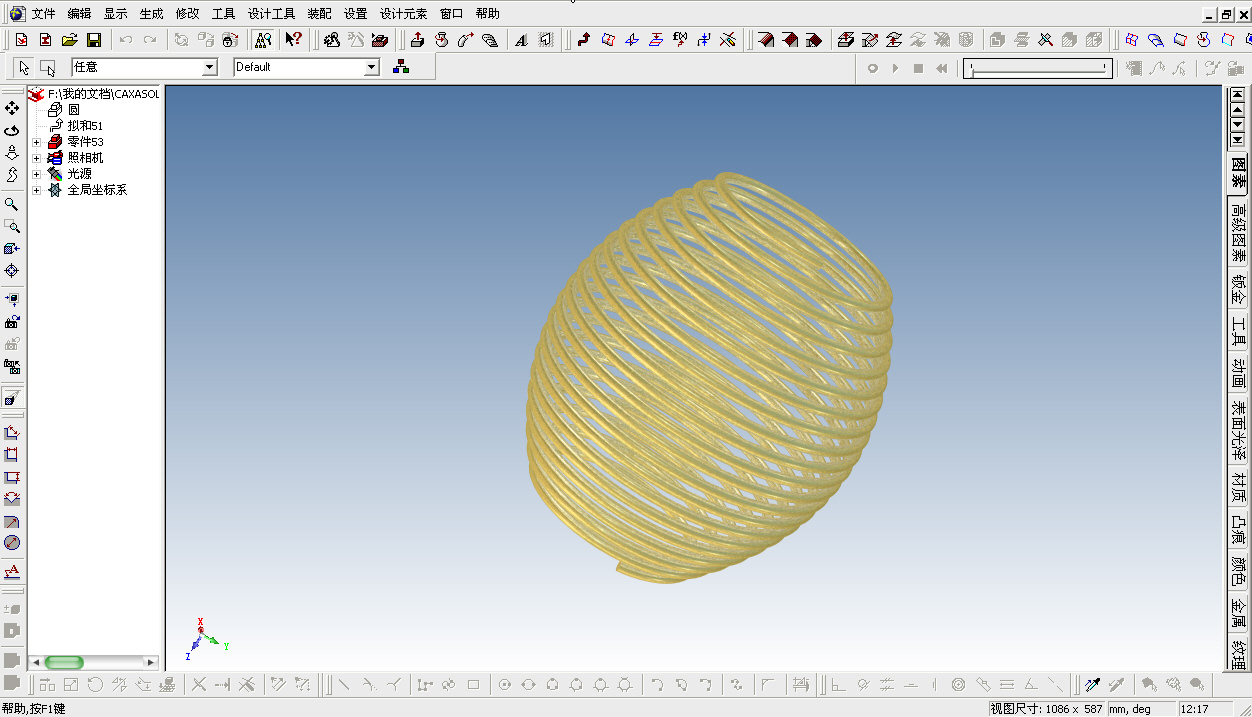Switch to the 图素 catalog tab
The height and width of the screenshot is (717, 1252).
pos(1239,173)
